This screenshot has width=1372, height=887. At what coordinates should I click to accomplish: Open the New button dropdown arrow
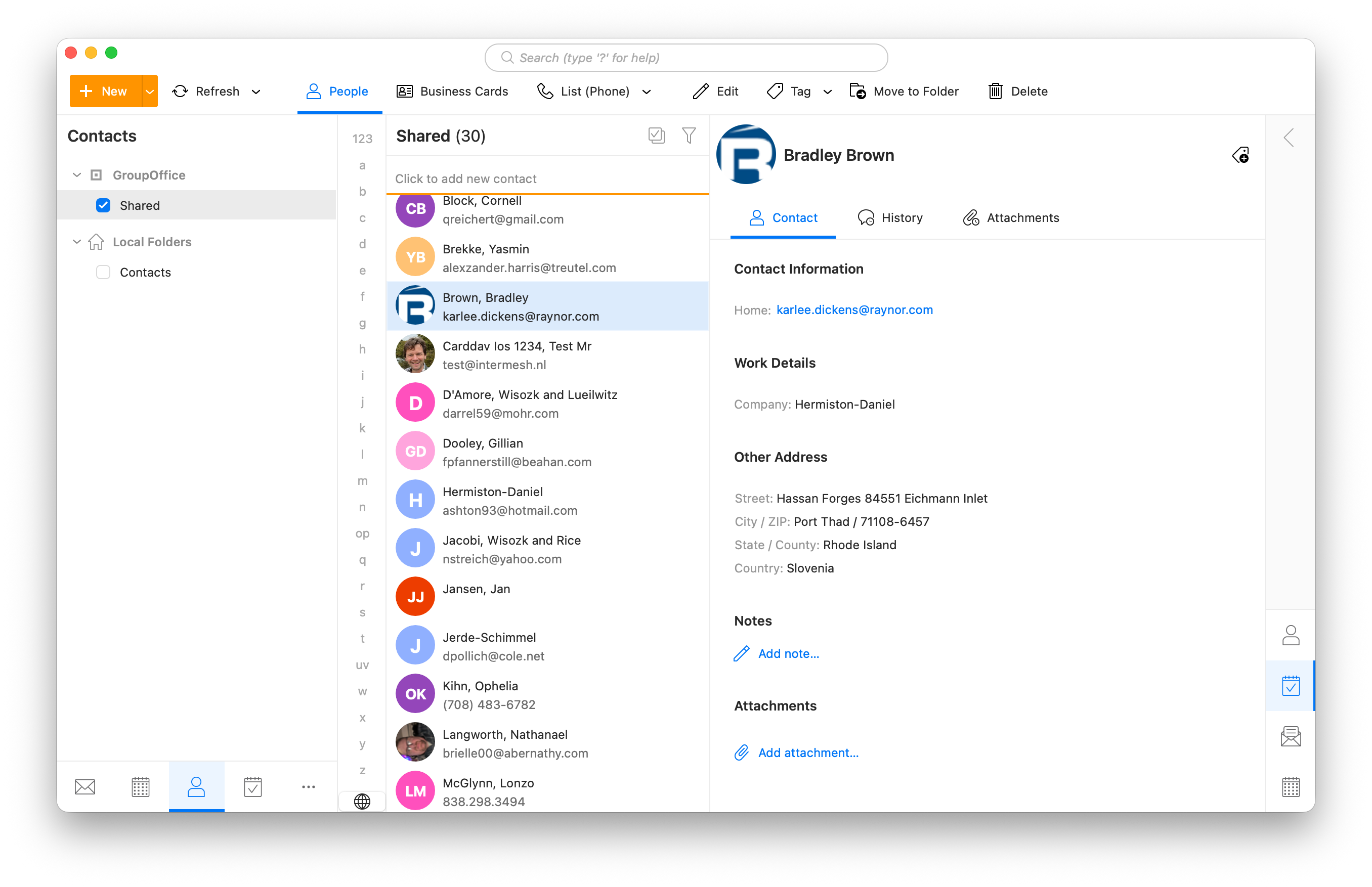click(x=148, y=91)
